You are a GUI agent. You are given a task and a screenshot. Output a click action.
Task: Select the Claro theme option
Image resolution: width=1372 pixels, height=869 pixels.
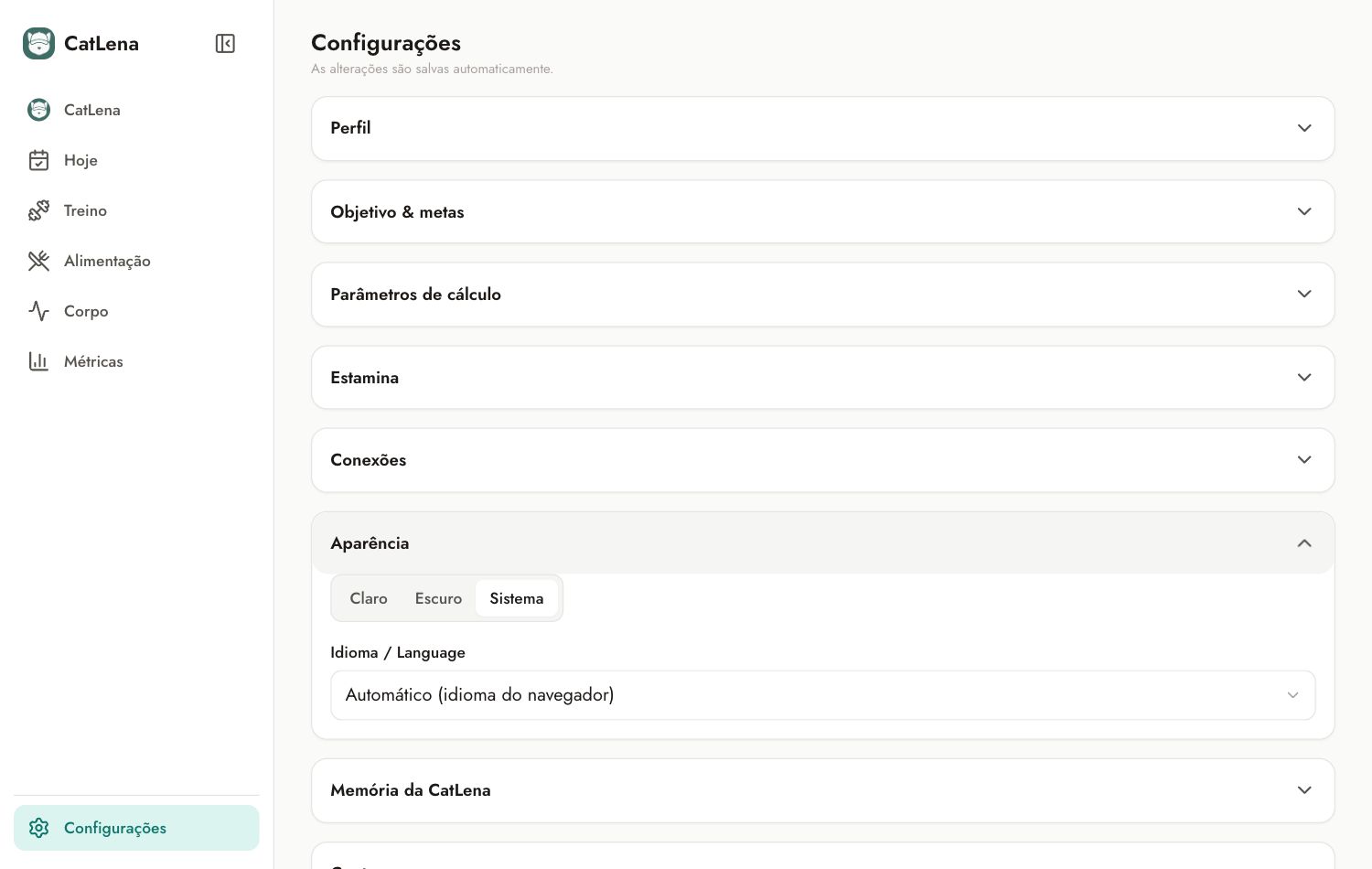coord(369,598)
